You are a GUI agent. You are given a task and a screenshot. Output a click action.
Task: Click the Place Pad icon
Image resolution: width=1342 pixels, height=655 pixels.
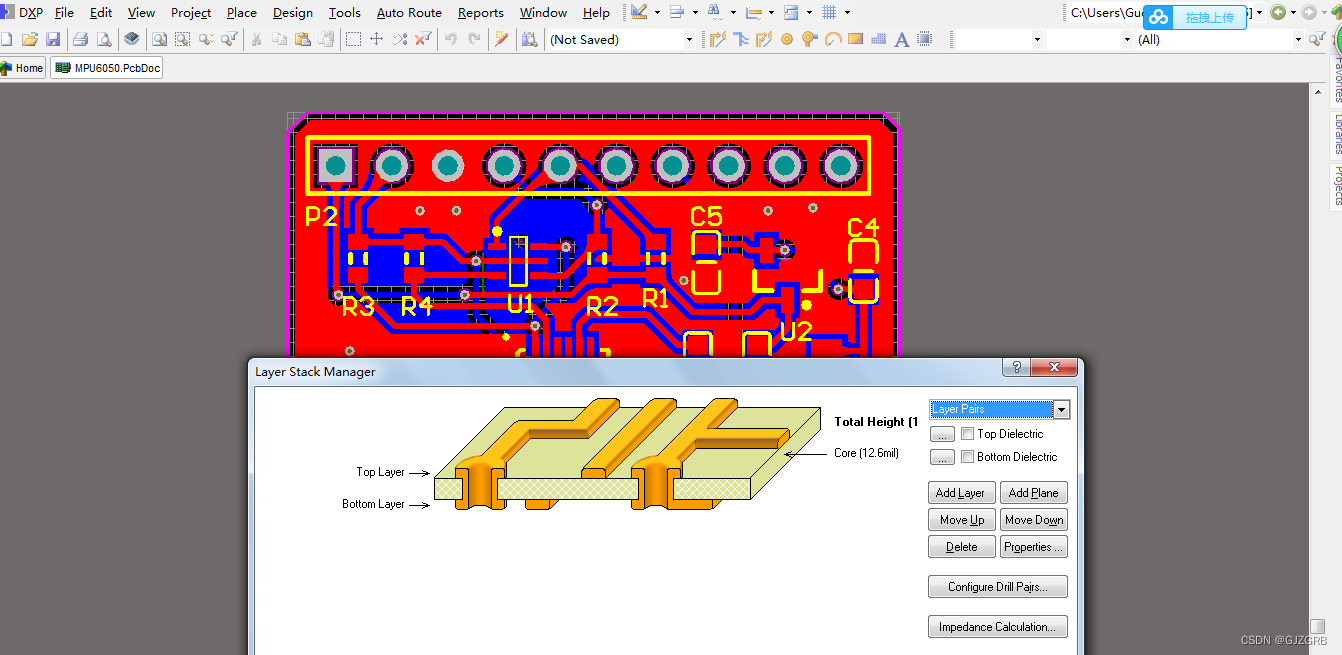coord(786,39)
